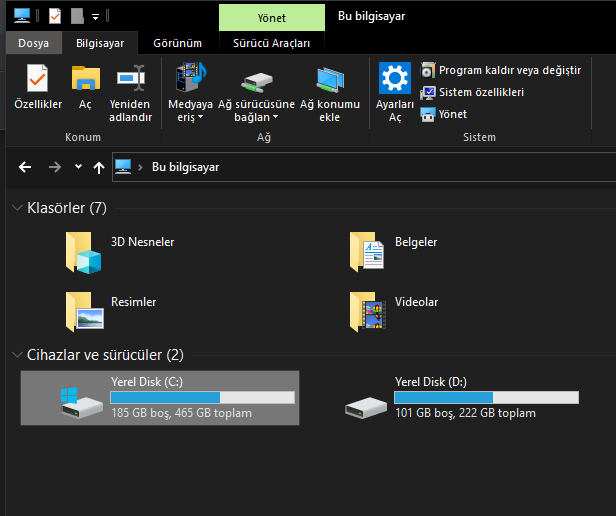Viewport: 616px width, 516px height.
Task: Select the Videolar folder icon
Action: 368,312
